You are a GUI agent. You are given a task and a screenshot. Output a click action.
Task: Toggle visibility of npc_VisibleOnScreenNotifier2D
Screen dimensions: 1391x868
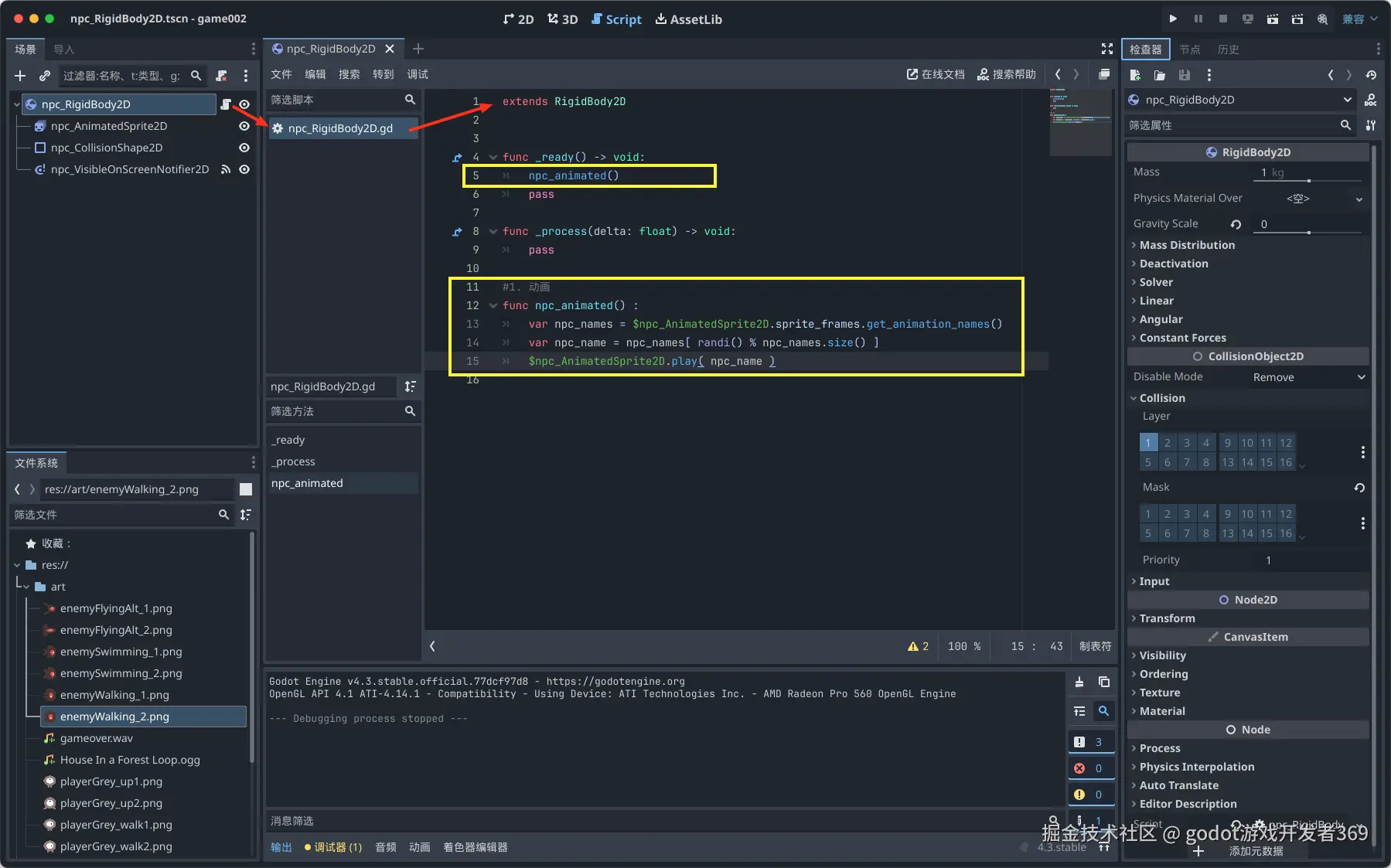coord(244,169)
